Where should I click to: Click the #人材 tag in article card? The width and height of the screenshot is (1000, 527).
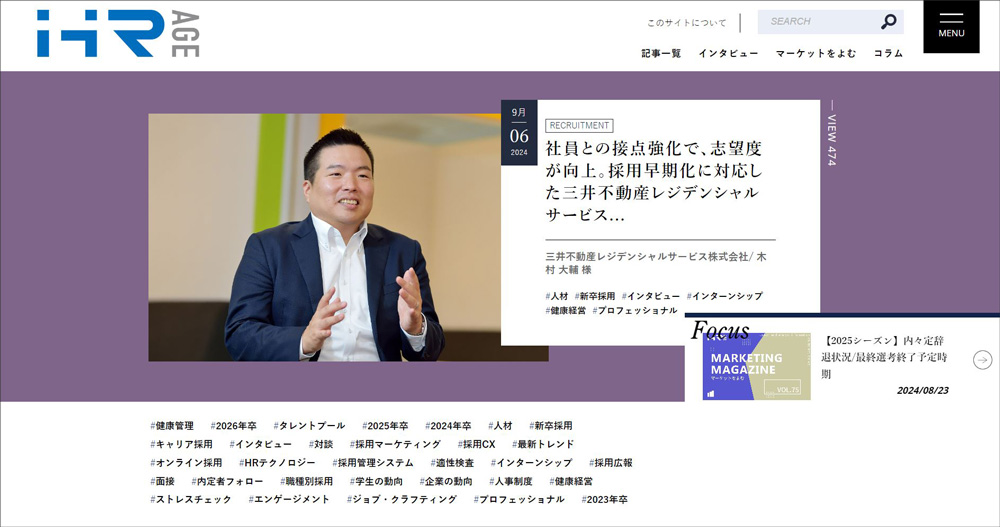(x=557, y=296)
